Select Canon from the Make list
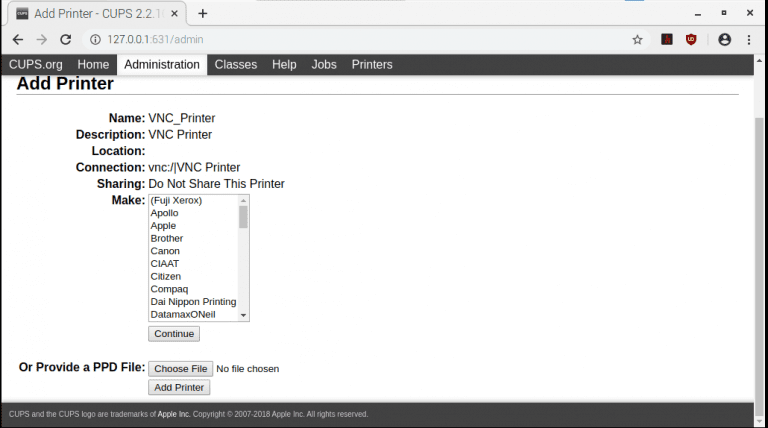This screenshot has width=768, height=428. 165,251
